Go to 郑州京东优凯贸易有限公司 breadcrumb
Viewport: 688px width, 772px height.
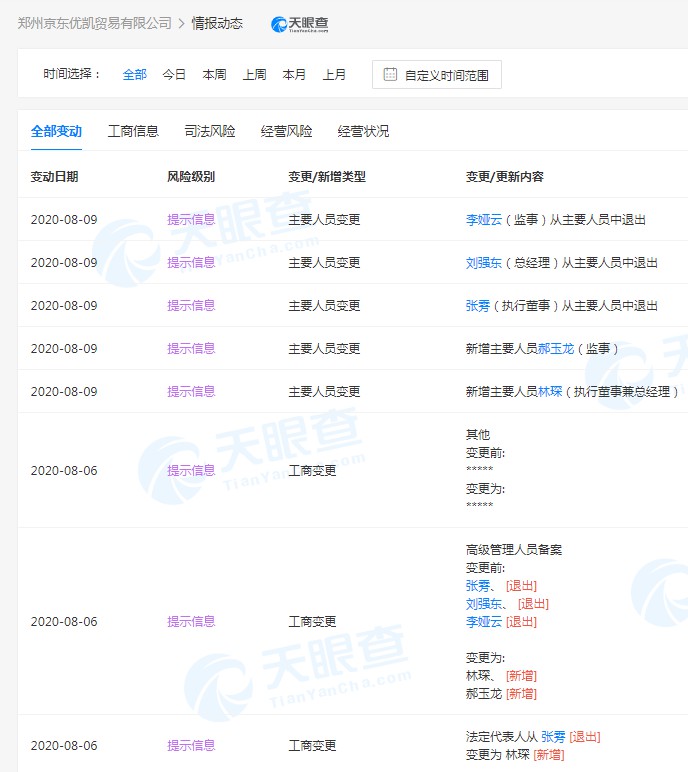(x=95, y=23)
